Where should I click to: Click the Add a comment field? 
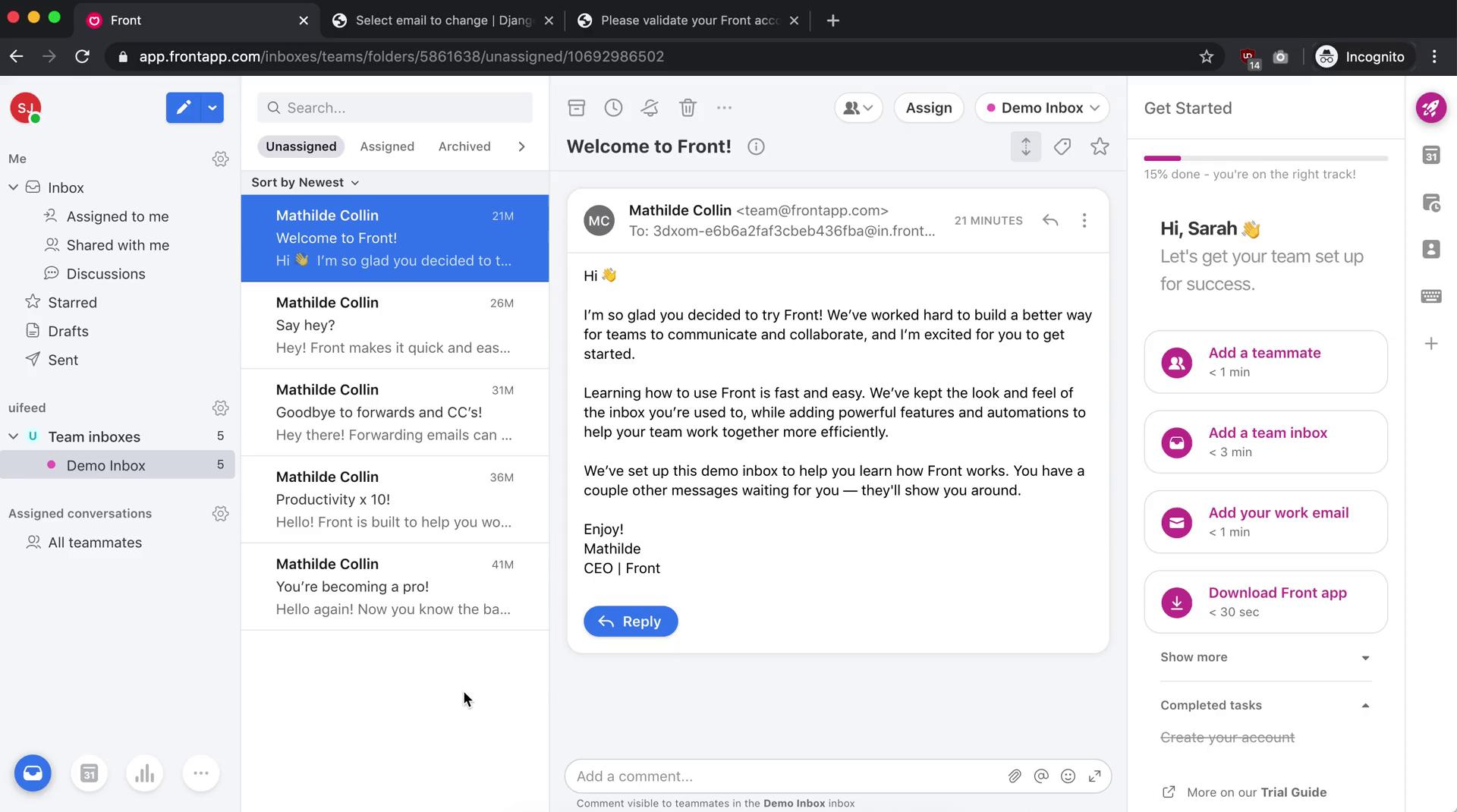[785, 776]
